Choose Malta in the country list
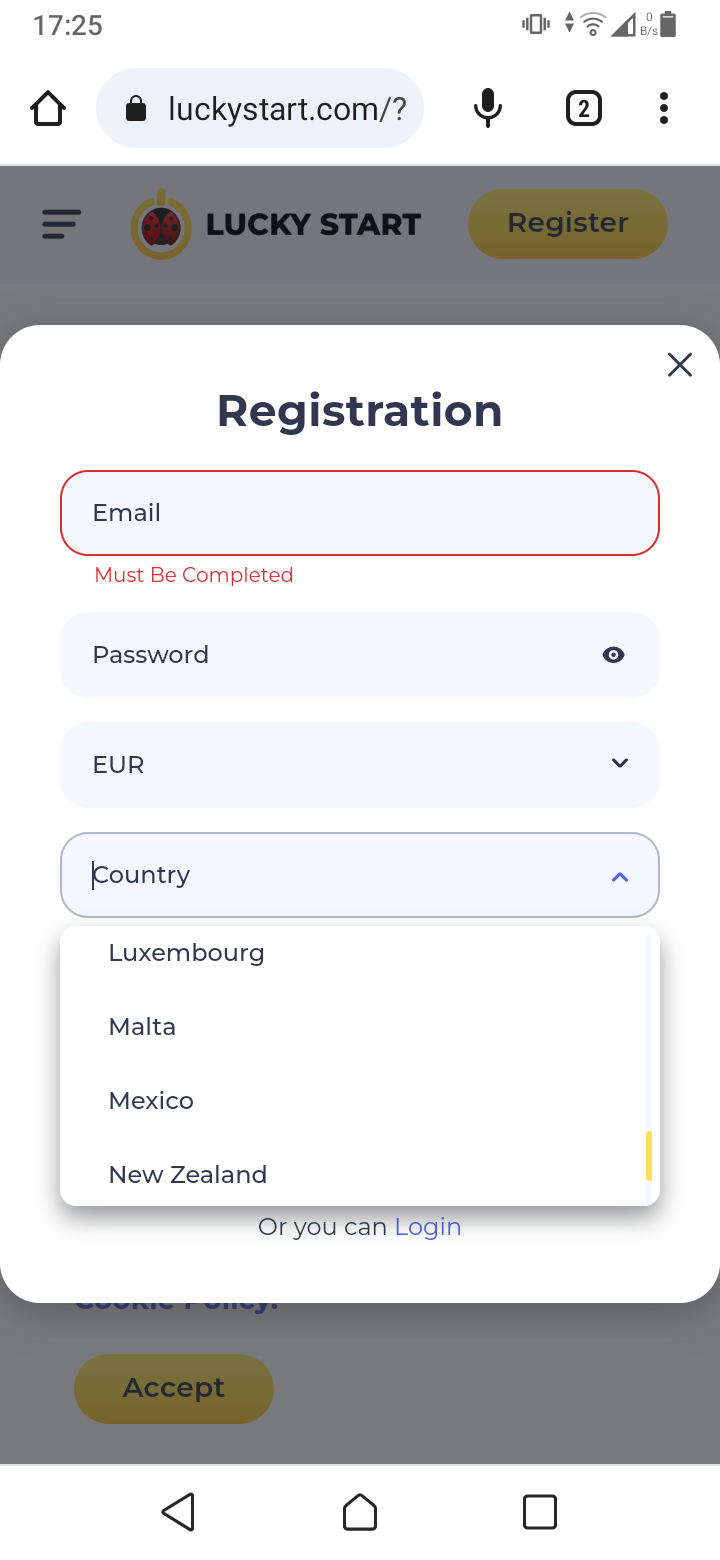Viewport: 720px width, 1560px height. point(142,1027)
